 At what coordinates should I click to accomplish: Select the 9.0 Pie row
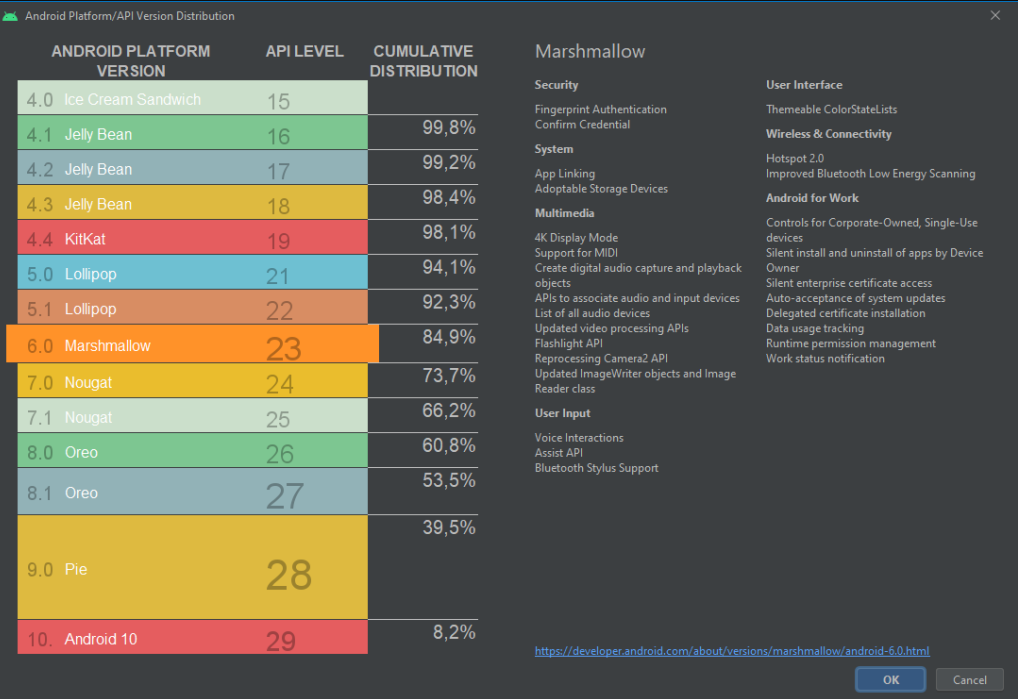click(x=192, y=568)
